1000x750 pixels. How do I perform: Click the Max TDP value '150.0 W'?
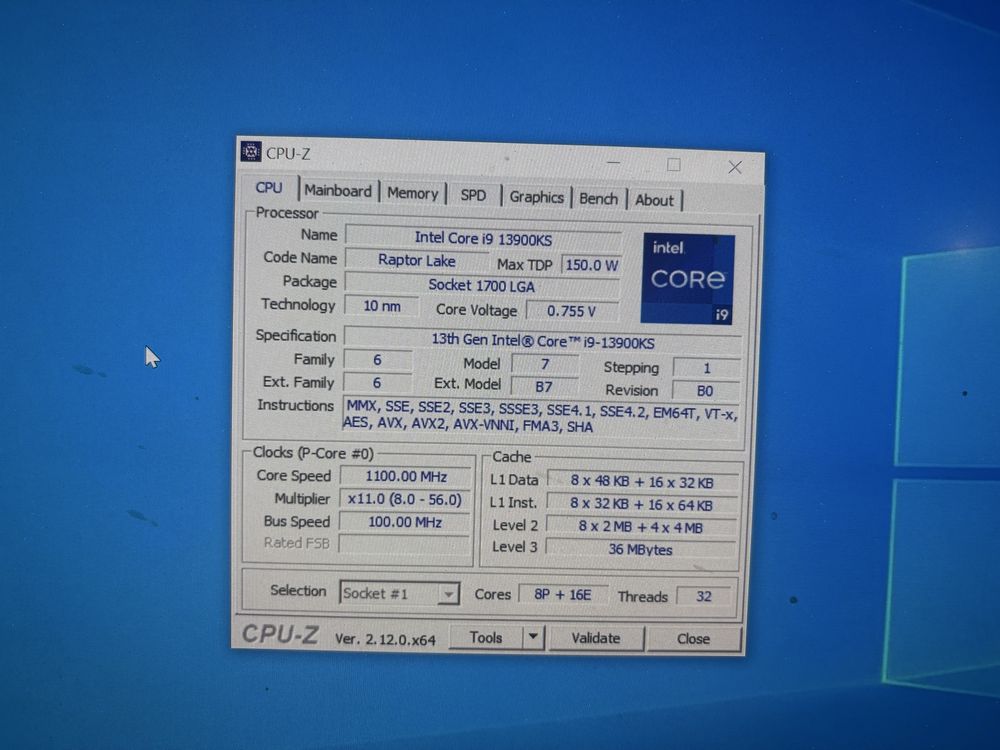tap(591, 265)
